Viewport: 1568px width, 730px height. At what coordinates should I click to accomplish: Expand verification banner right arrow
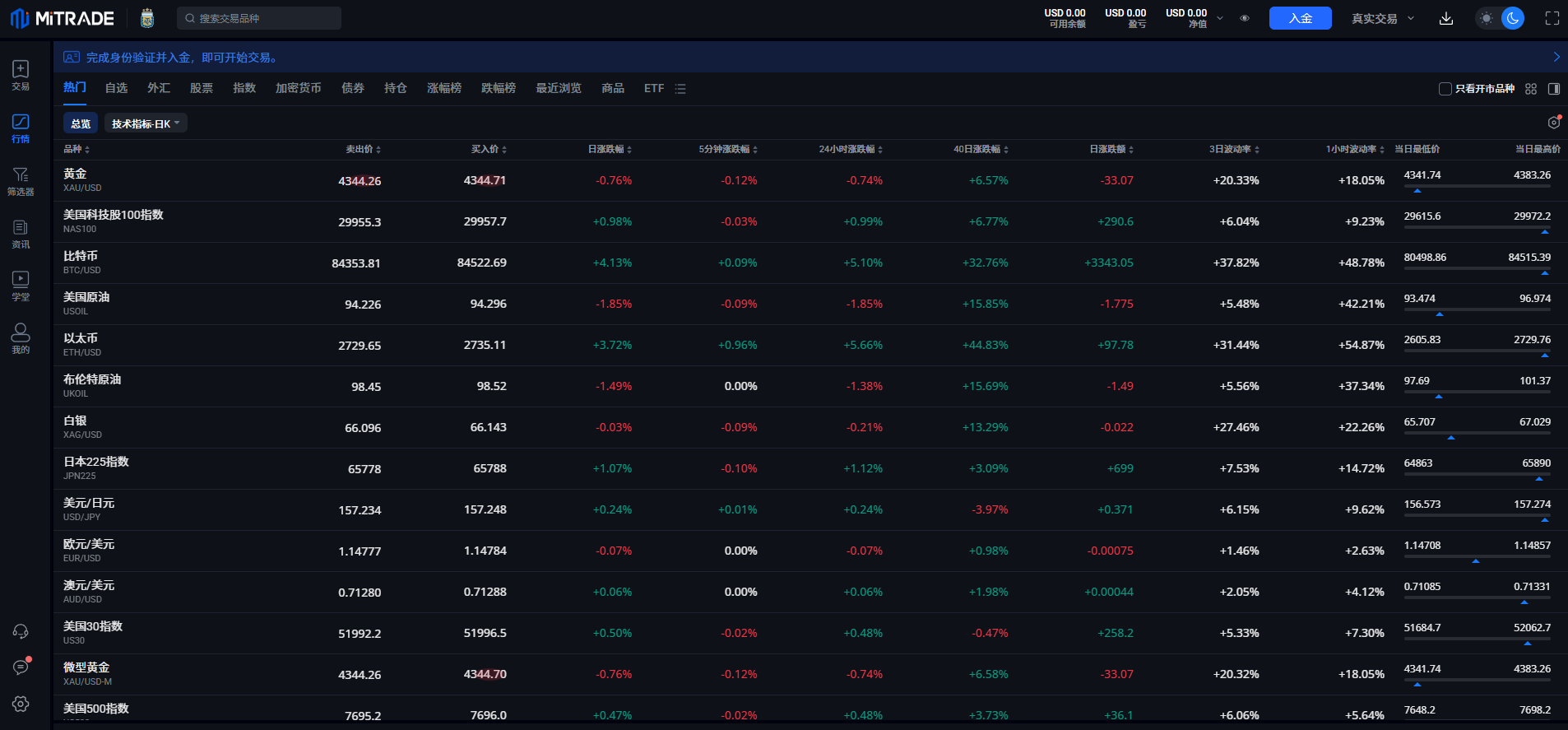pos(1556,57)
